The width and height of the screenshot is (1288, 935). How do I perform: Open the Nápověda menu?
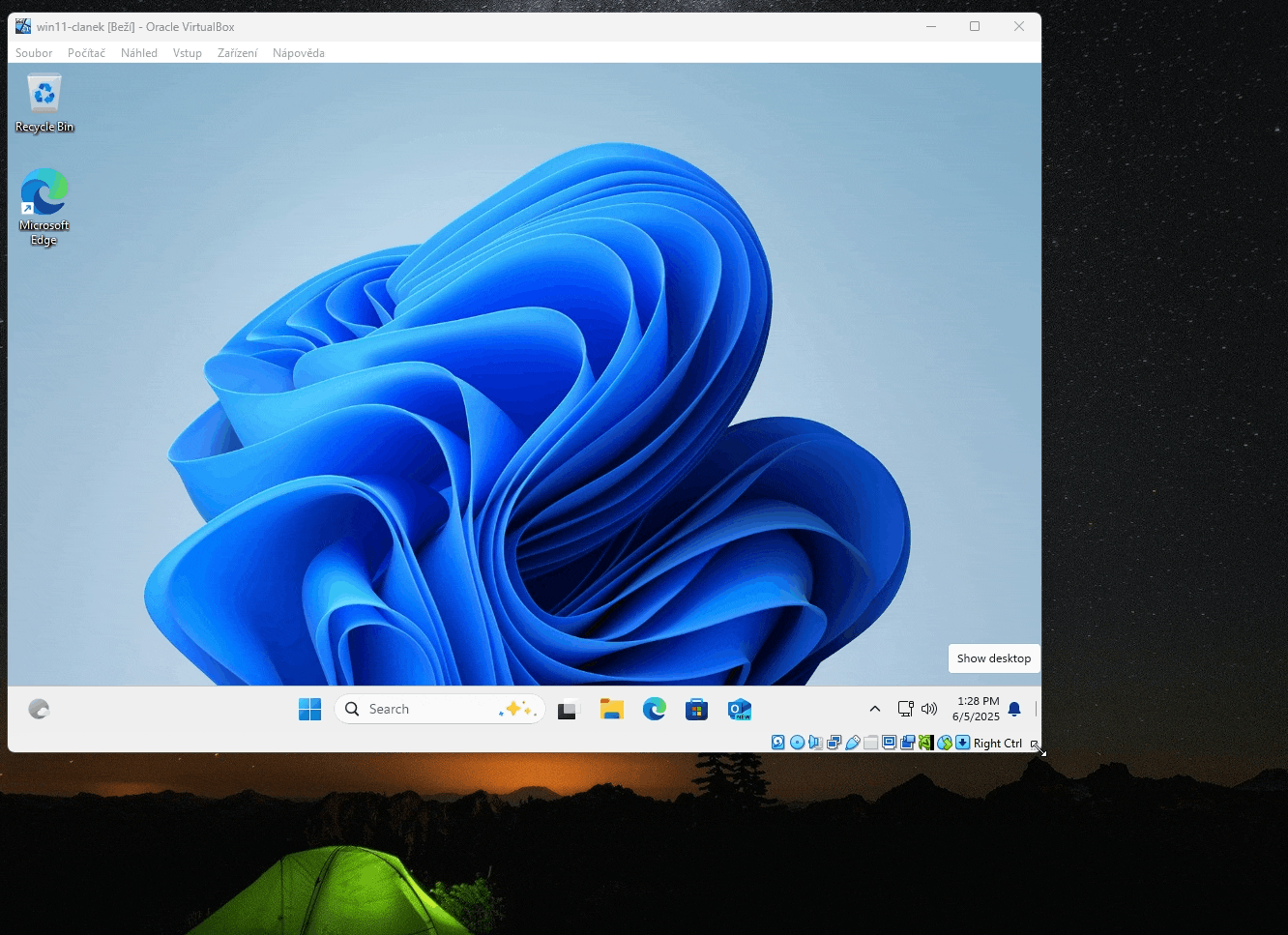point(299,53)
